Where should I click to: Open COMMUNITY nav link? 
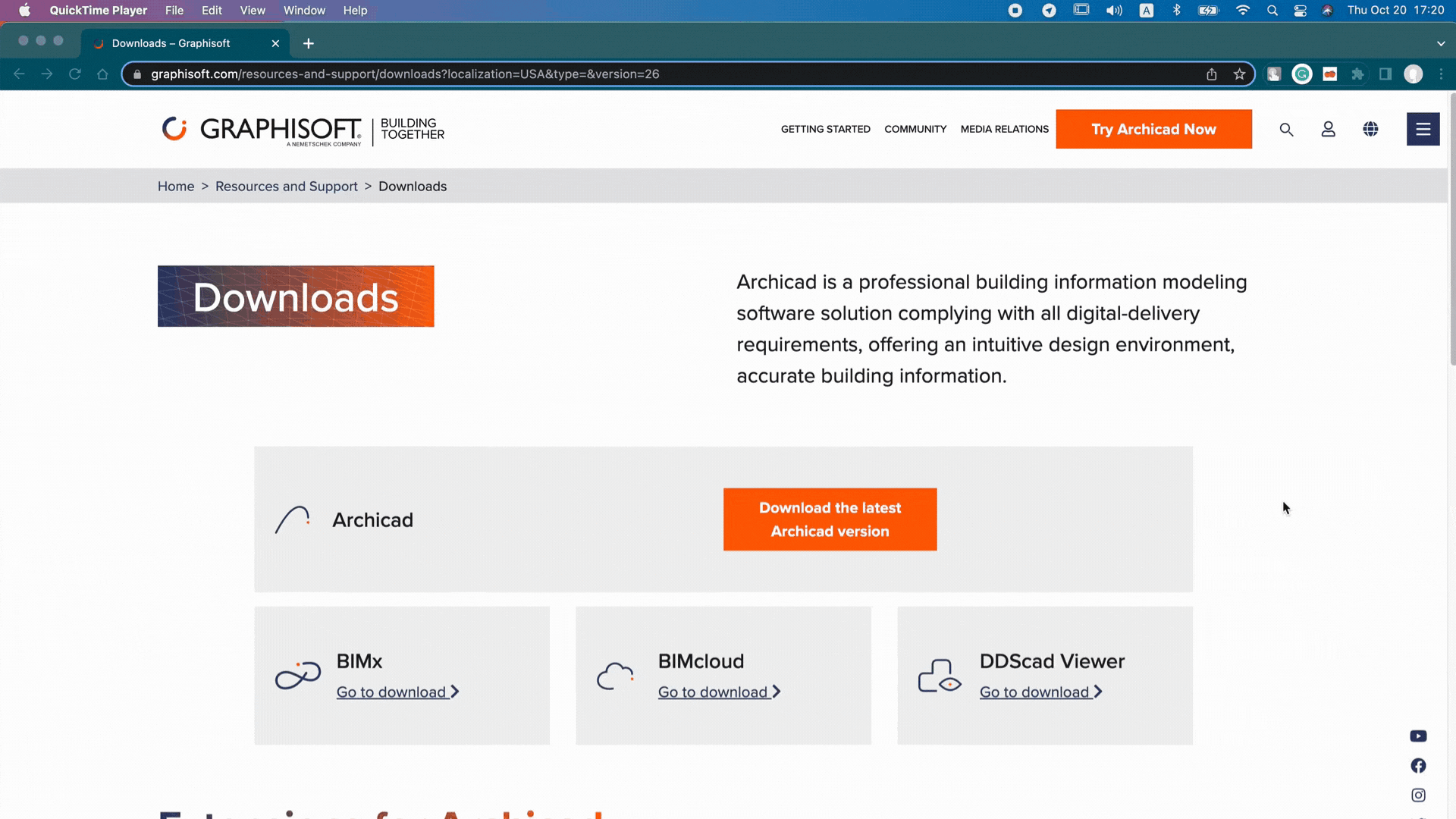[x=915, y=130]
